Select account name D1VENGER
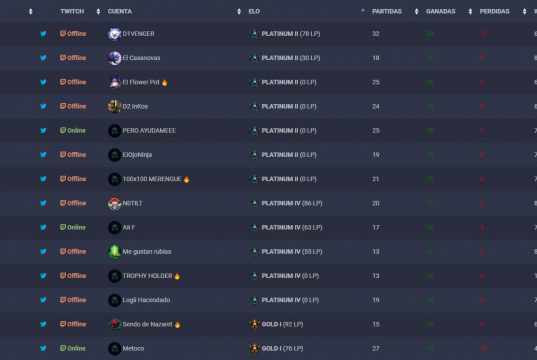 pyautogui.click(x=138, y=34)
